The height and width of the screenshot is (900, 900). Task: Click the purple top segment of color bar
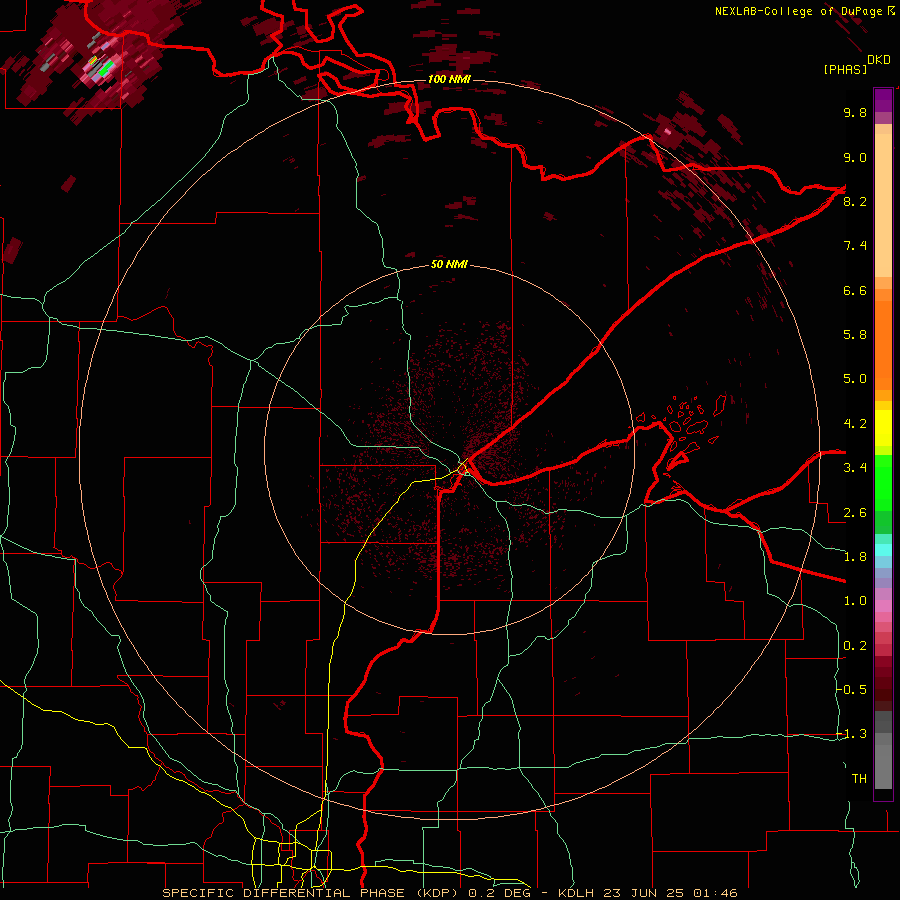tap(883, 100)
